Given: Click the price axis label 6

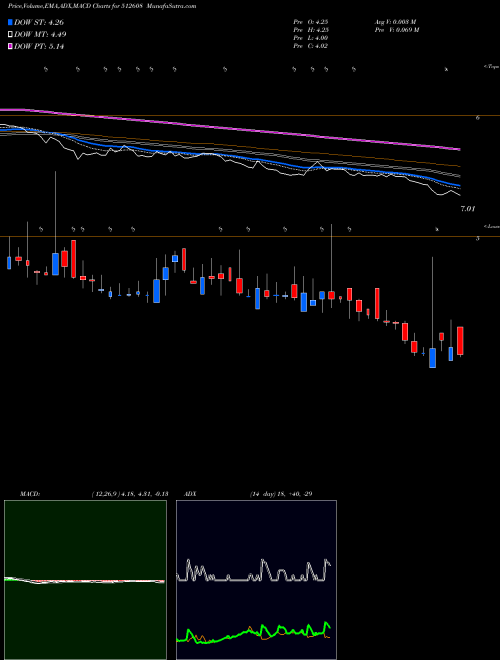Looking at the screenshot, I should pyautogui.click(x=478, y=118).
